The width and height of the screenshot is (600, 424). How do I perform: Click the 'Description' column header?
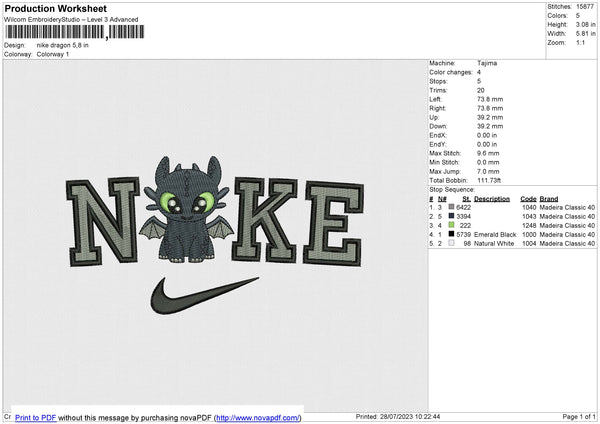tap(492, 199)
